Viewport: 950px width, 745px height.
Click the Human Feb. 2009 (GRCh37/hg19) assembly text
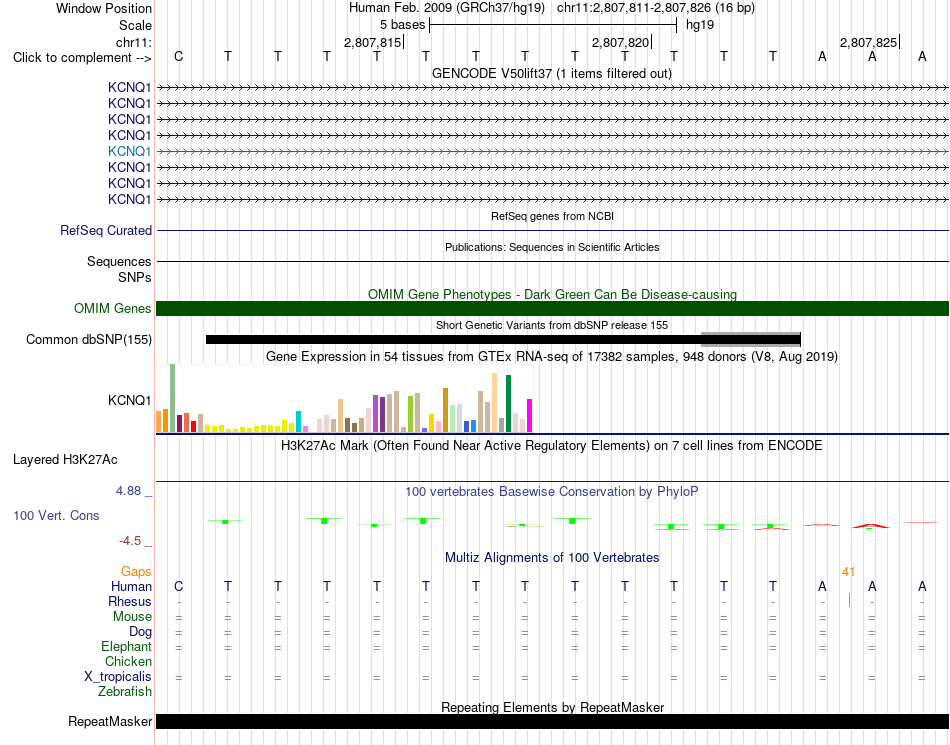pyautogui.click(x=447, y=8)
